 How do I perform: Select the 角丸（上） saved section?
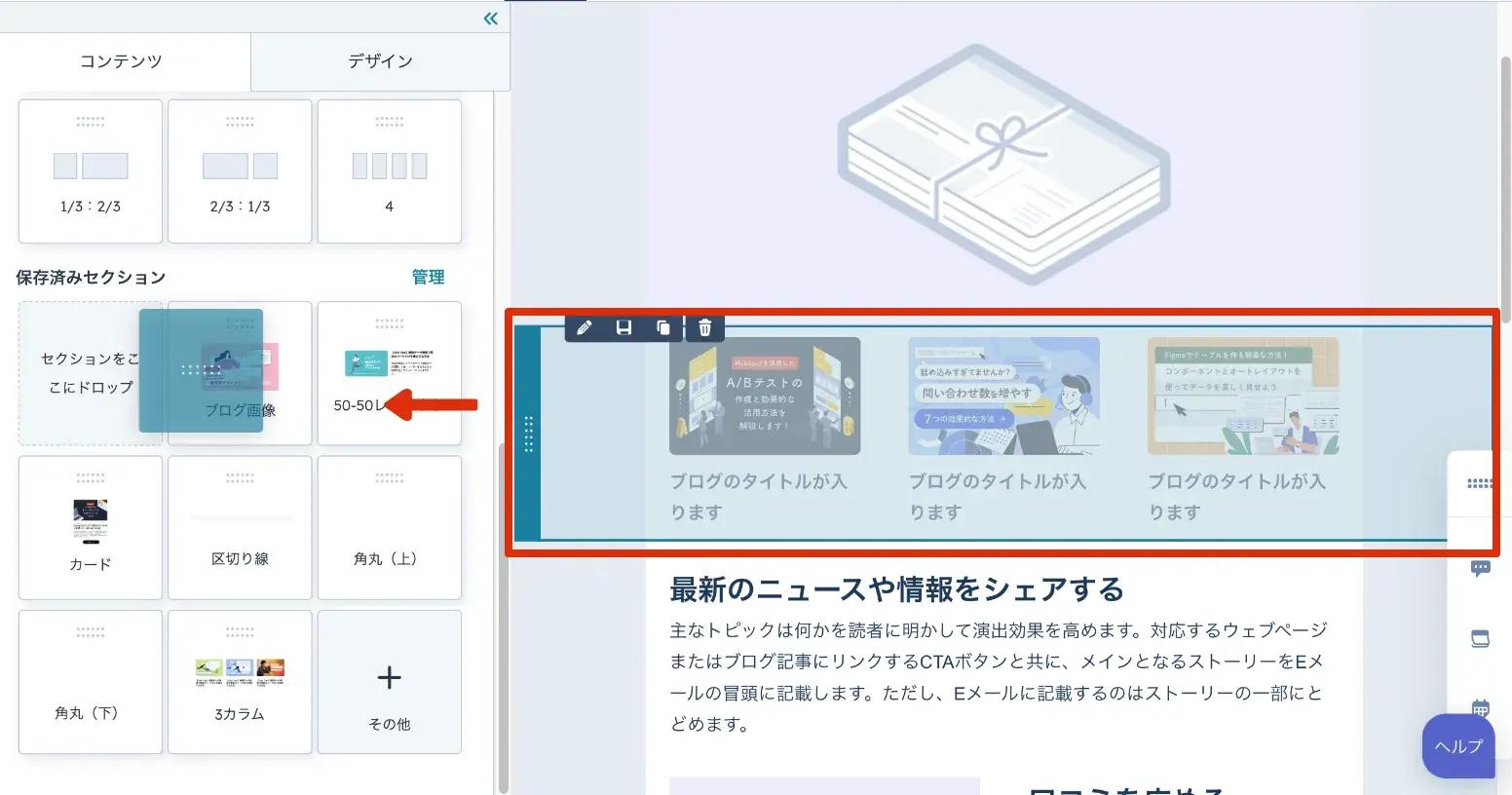(x=389, y=528)
